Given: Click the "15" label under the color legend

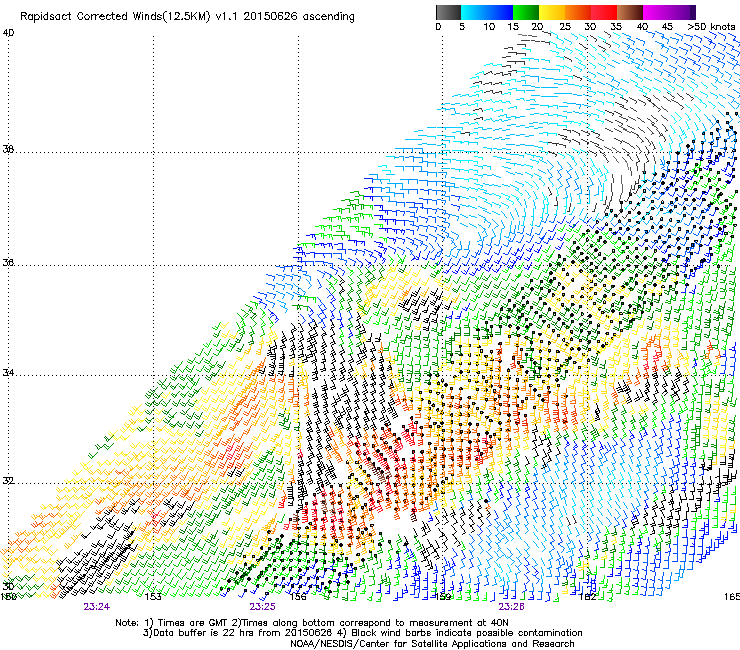Looking at the screenshot, I should pos(513,26).
